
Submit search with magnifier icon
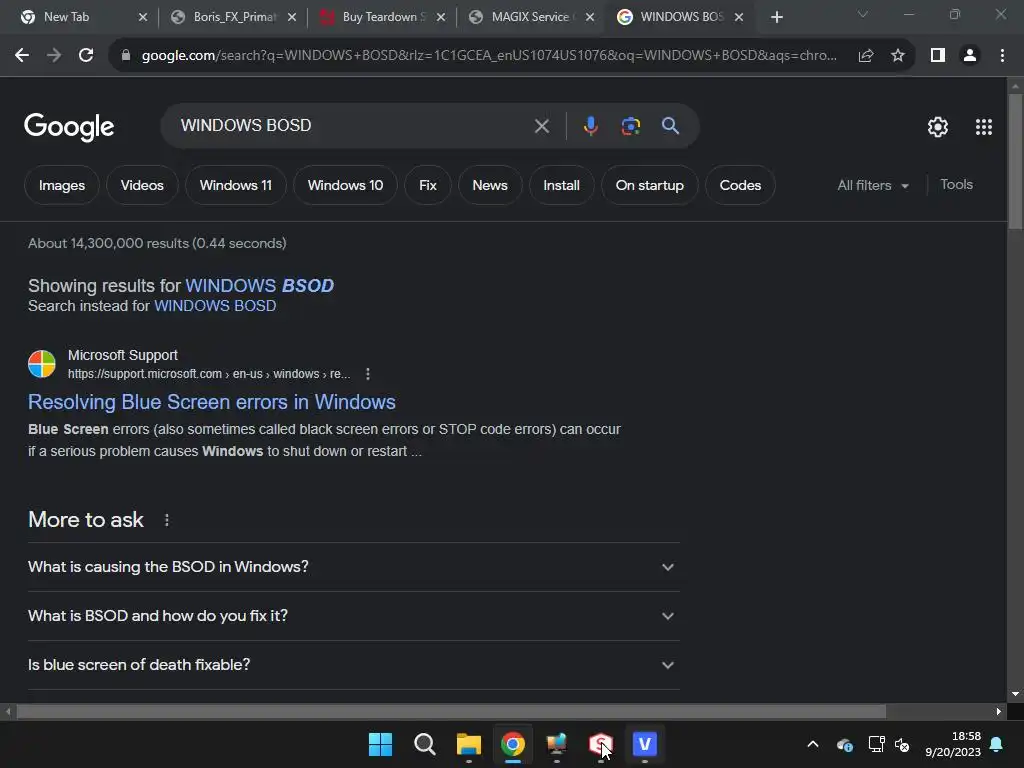click(670, 125)
